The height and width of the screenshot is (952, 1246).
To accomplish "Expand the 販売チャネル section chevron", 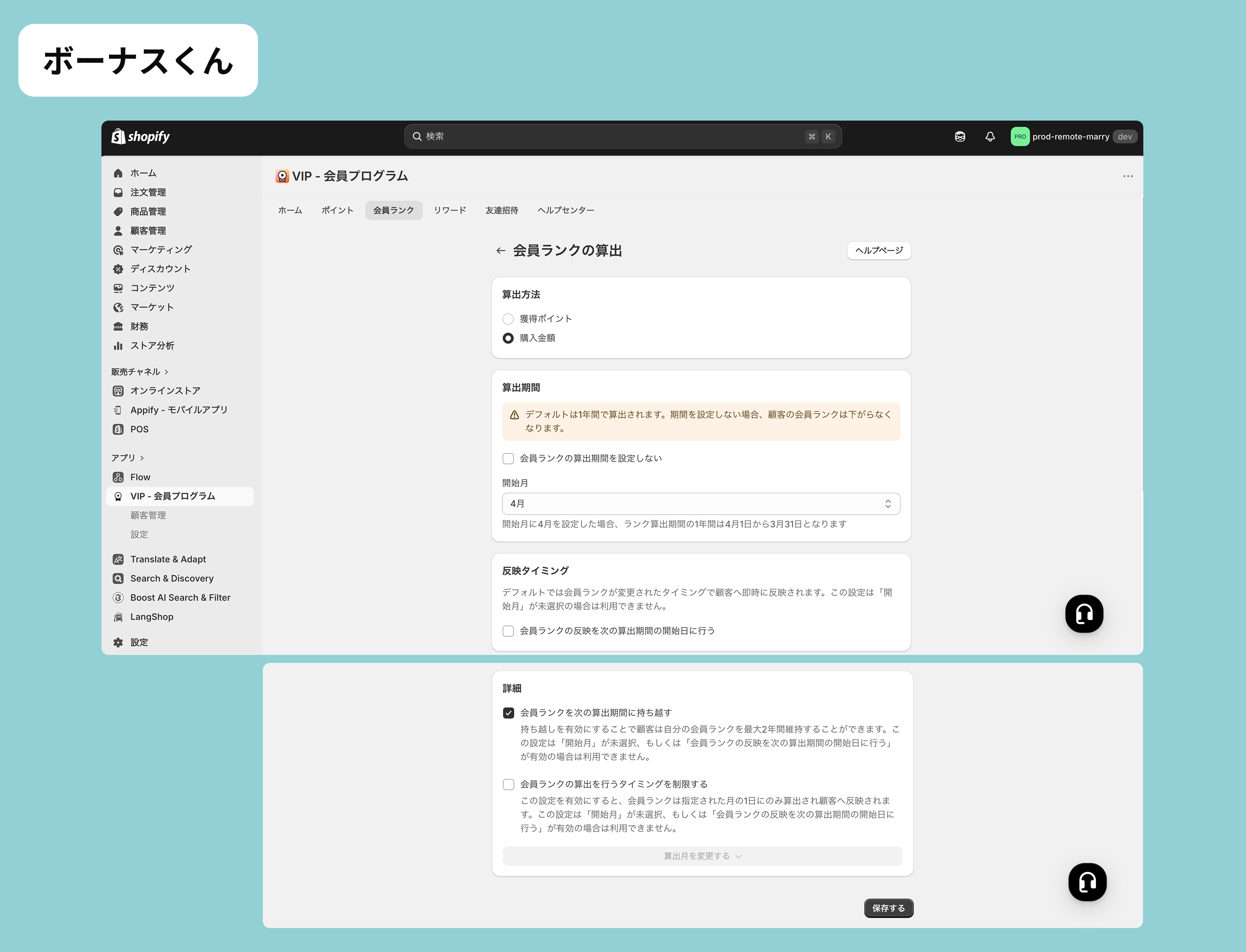I will [166, 372].
